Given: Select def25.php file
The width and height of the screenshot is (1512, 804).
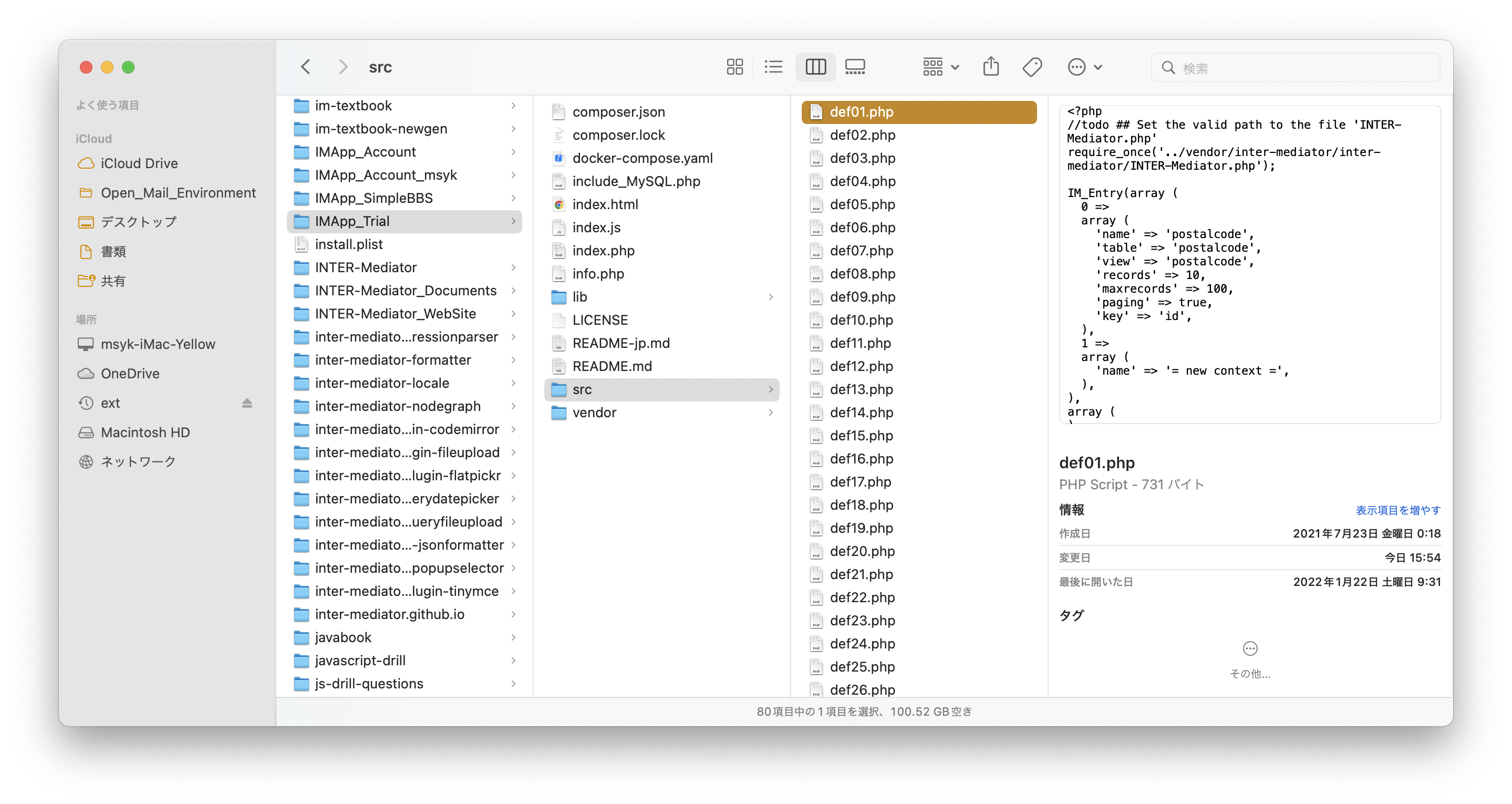Looking at the screenshot, I should (918, 666).
